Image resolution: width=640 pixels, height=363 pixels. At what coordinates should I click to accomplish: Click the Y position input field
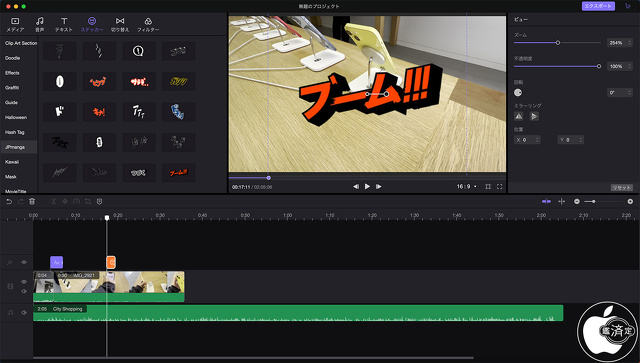571,140
